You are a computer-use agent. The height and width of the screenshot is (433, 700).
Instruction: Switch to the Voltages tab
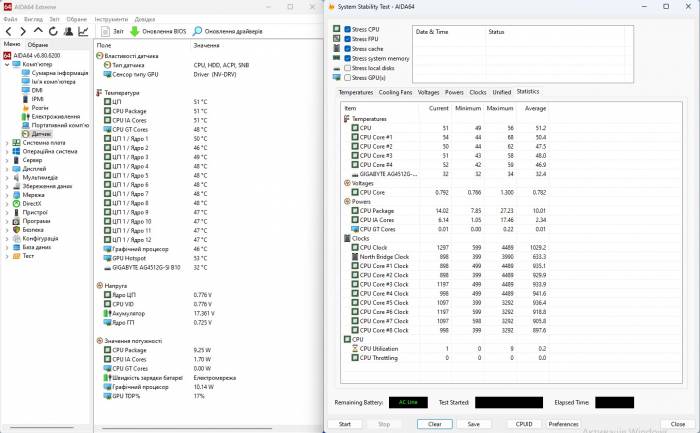(429, 92)
